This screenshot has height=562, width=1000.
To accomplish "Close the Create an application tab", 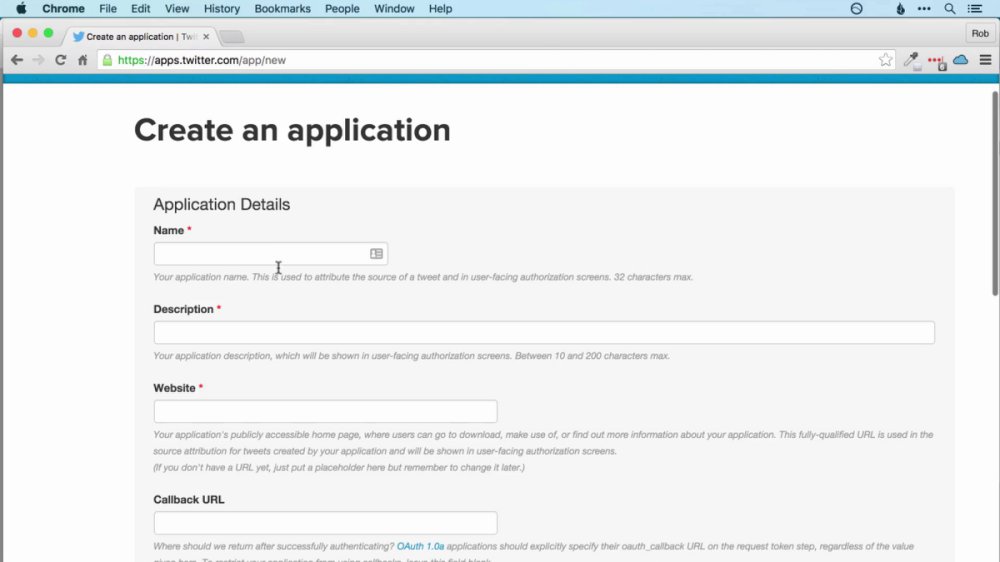I will pos(206,37).
